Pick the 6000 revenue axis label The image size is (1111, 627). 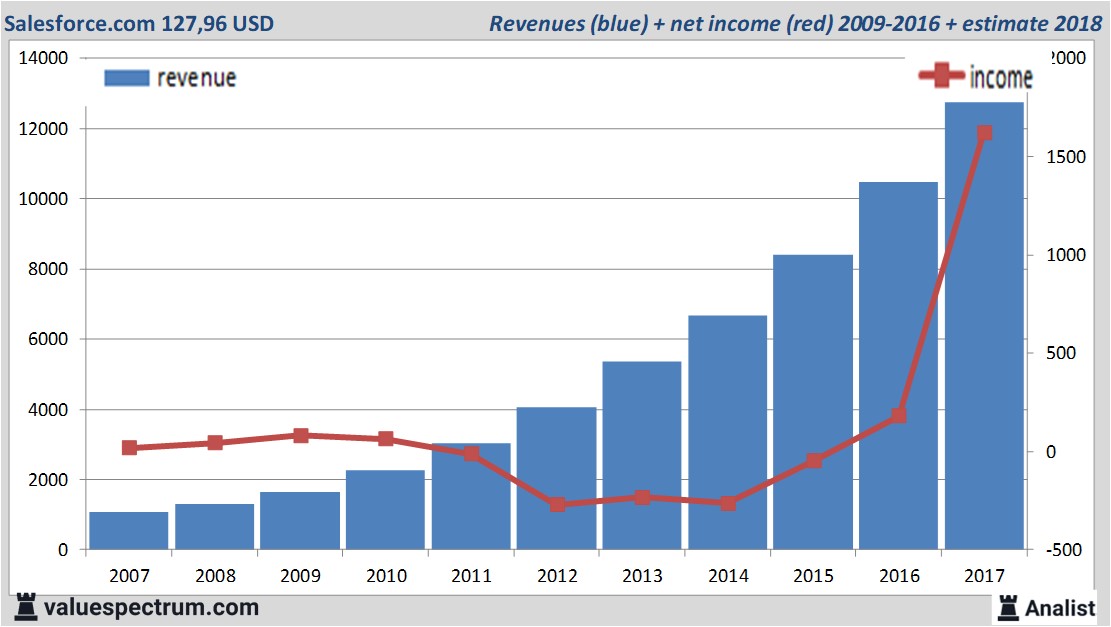tap(48, 339)
